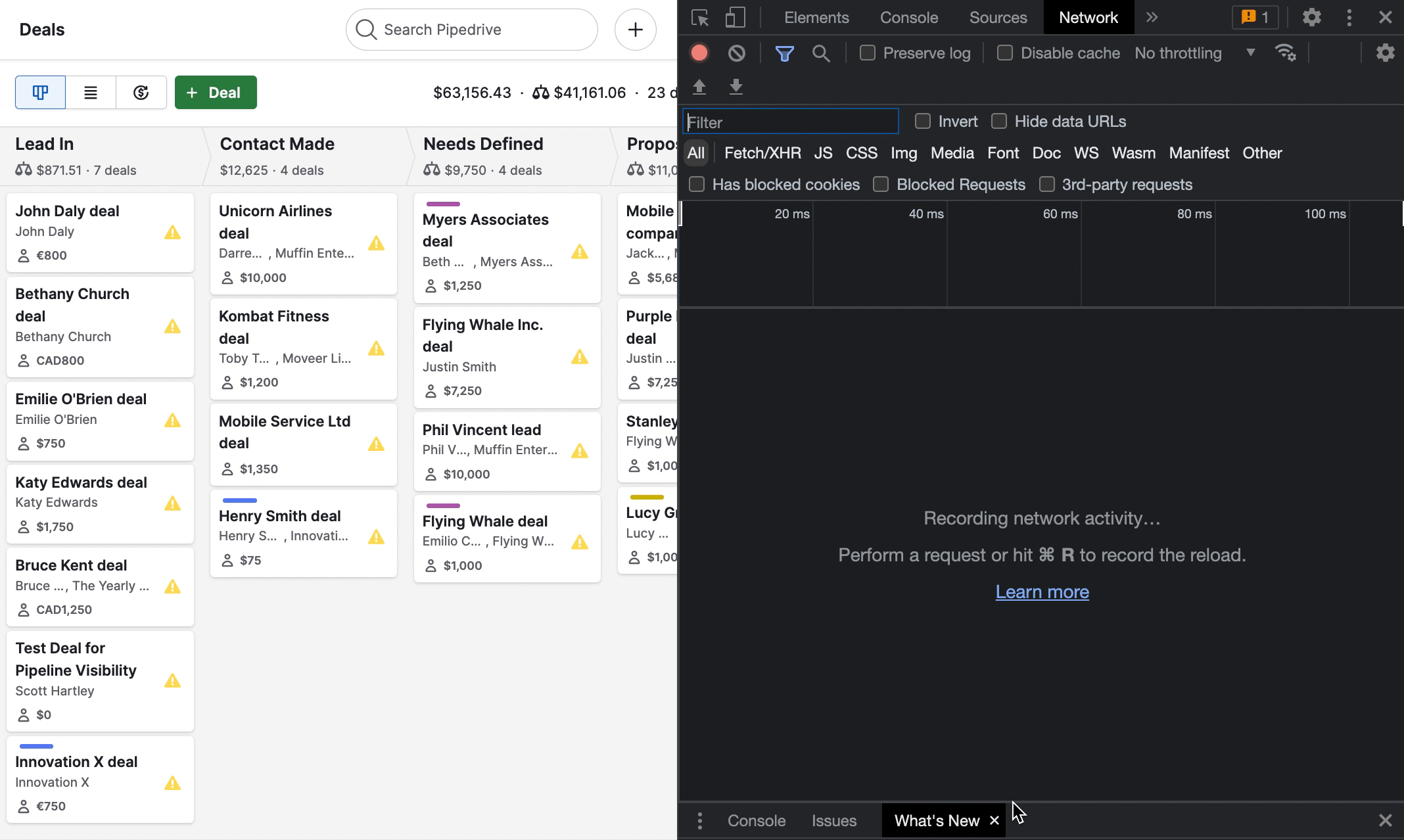Filter requests by Img
The width and height of the screenshot is (1404, 840).
coord(904,153)
